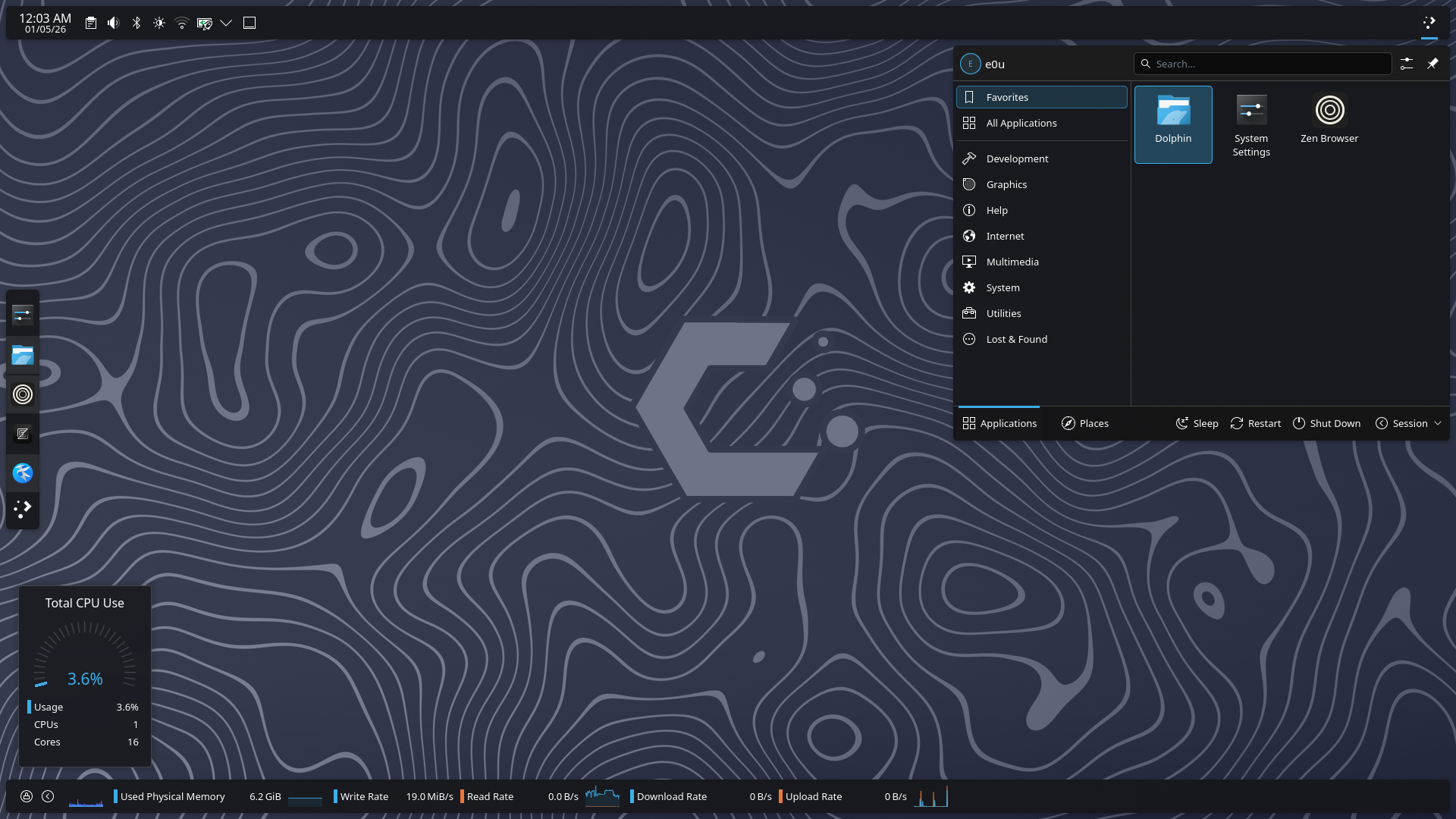Screen dimensions: 1456x819
Task: Open Zen Browser from Favorites
Action: (1329, 124)
